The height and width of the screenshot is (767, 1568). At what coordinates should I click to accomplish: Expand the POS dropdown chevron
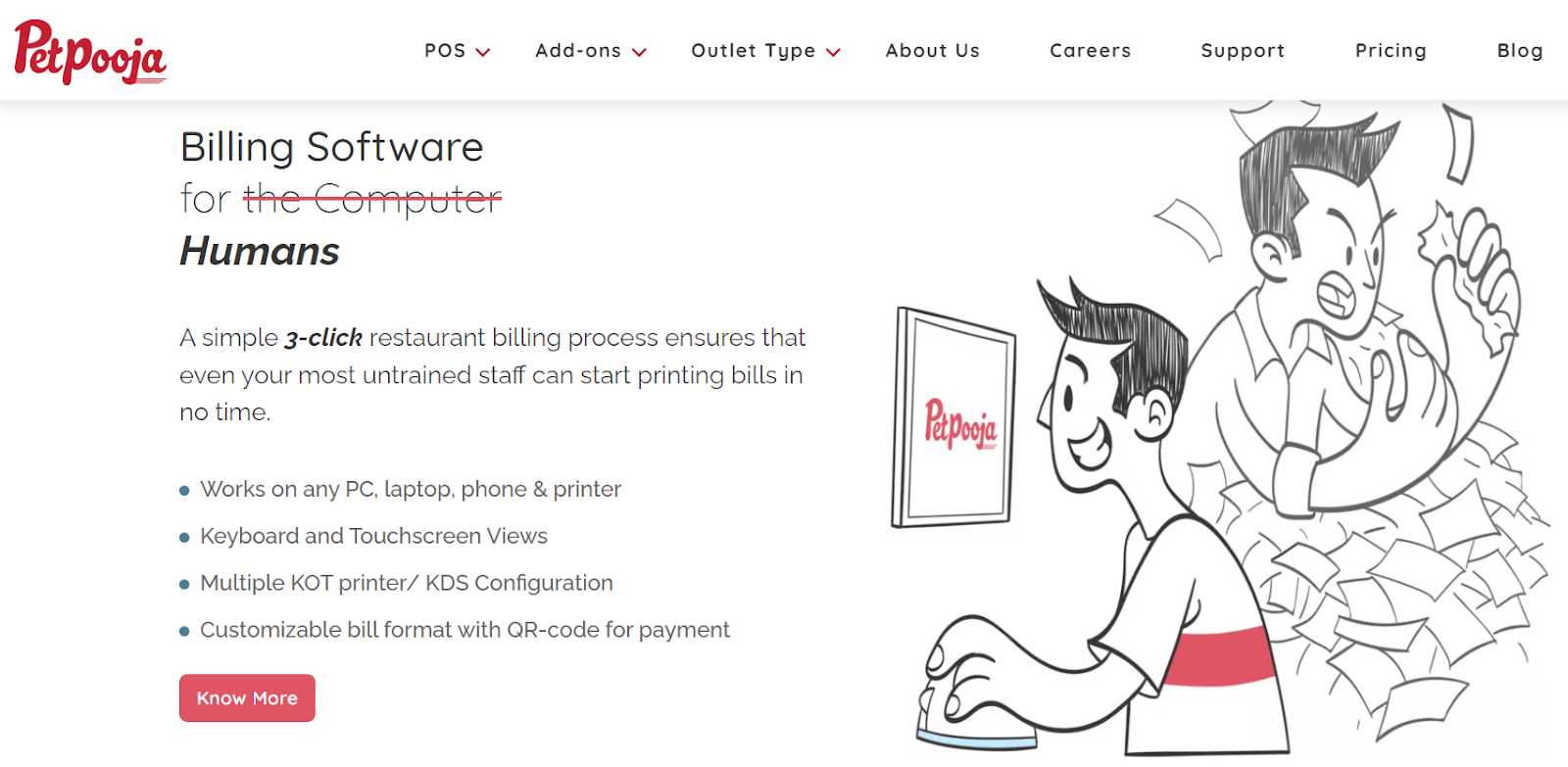pyautogui.click(x=482, y=53)
